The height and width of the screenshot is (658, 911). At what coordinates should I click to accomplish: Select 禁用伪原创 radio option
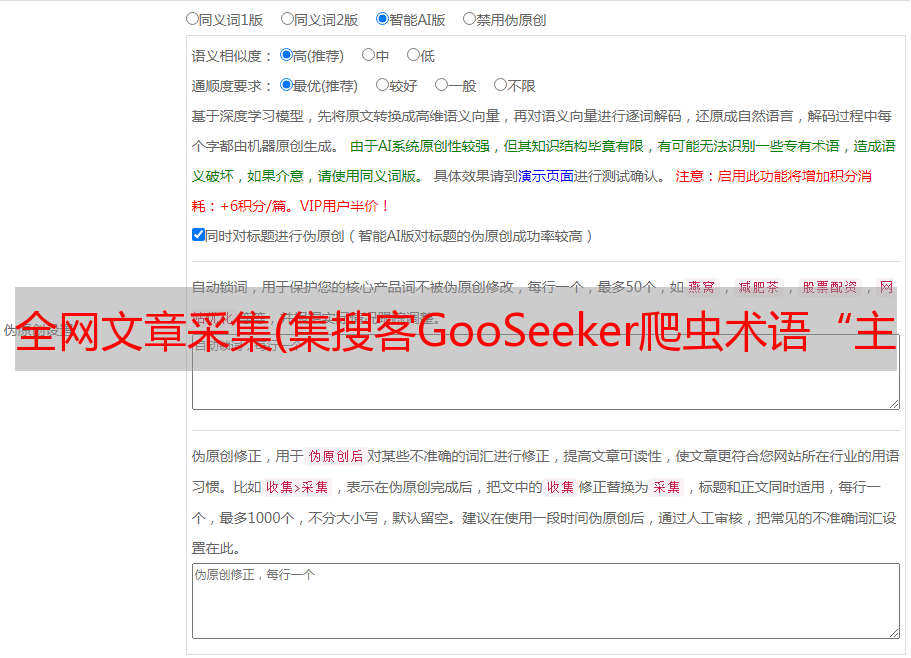[469, 19]
